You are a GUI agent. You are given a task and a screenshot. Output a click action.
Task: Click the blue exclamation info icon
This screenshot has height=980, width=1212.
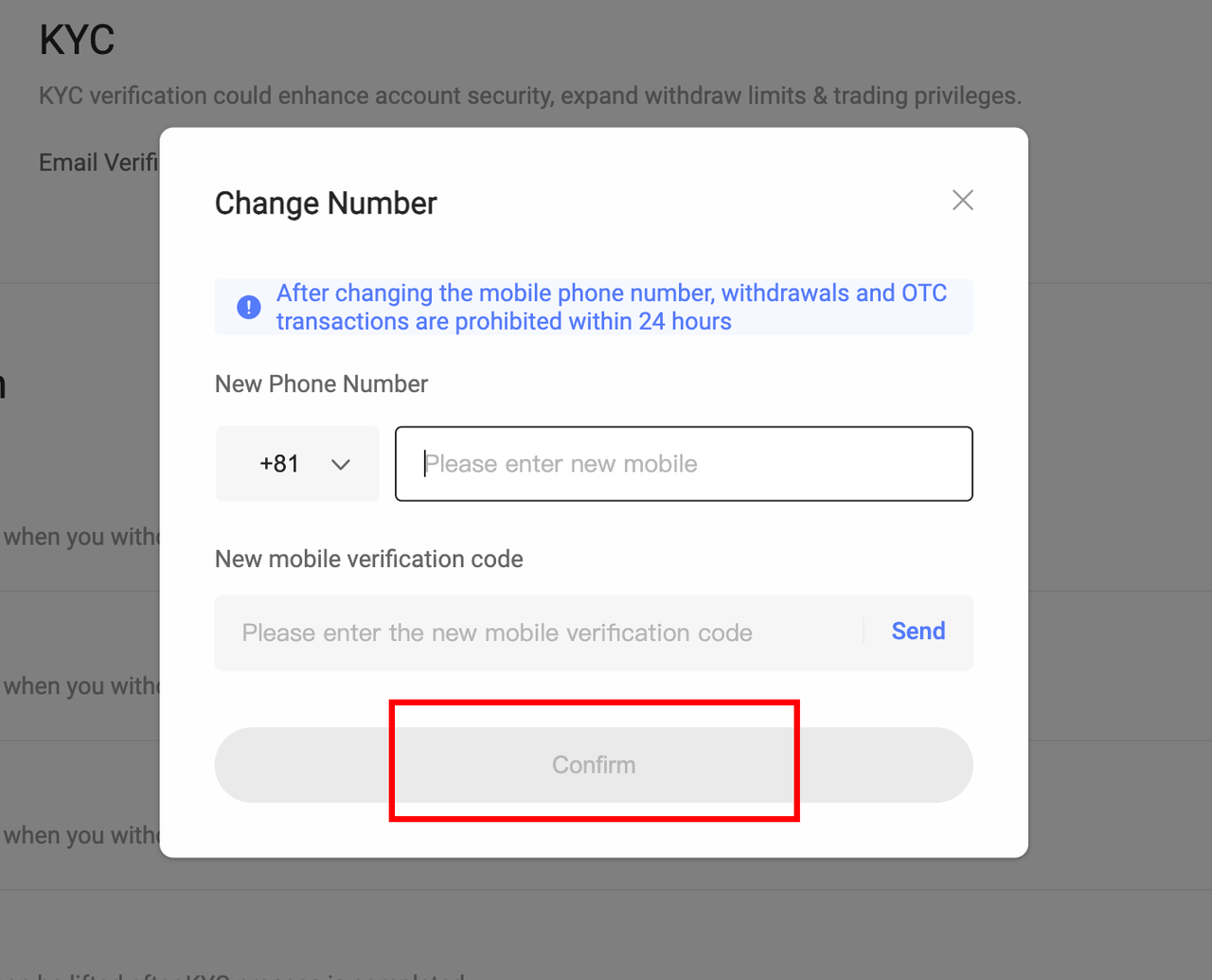(249, 307)
